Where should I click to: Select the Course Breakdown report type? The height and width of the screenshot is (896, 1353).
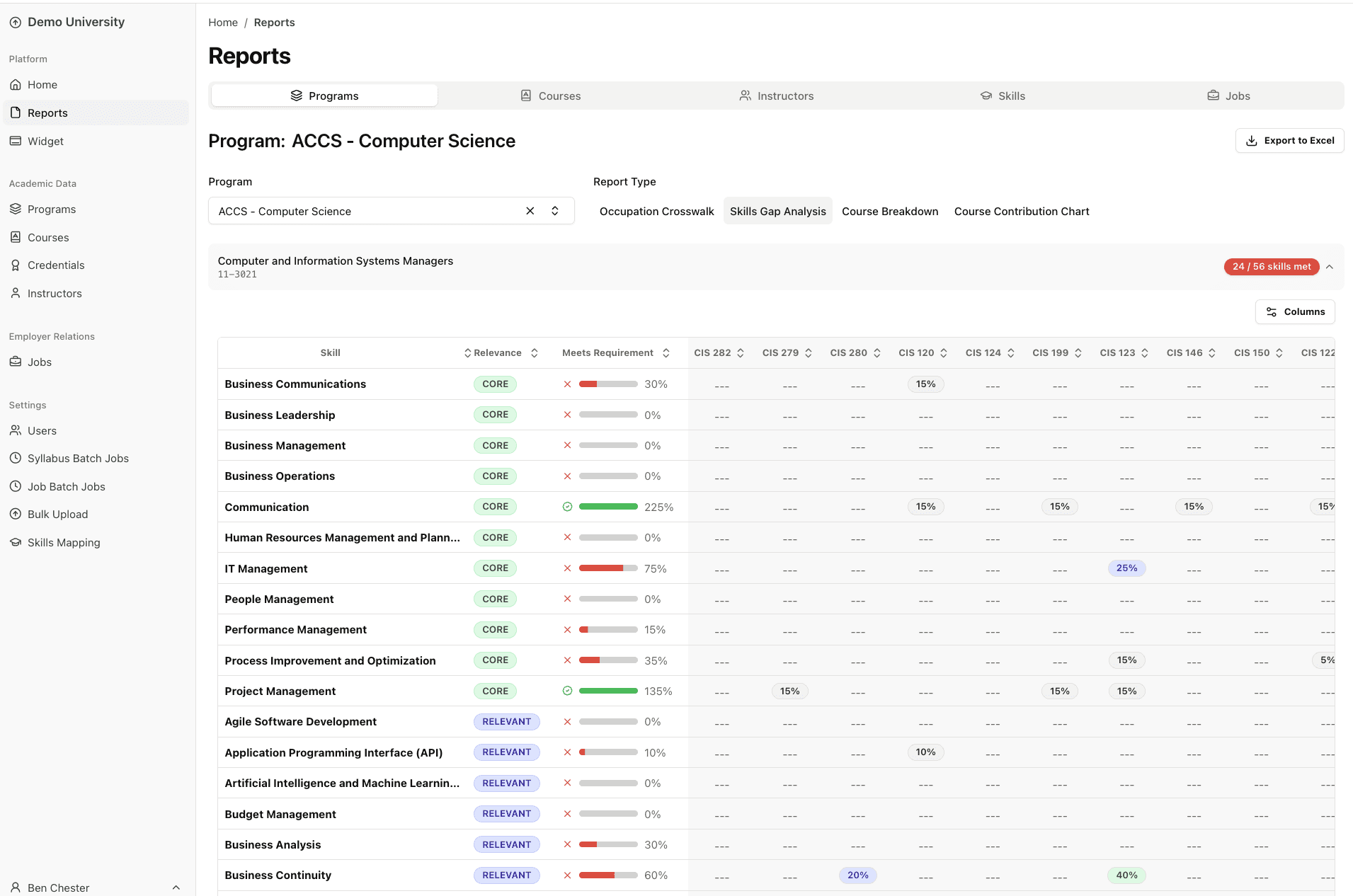[x=890, y=212]
